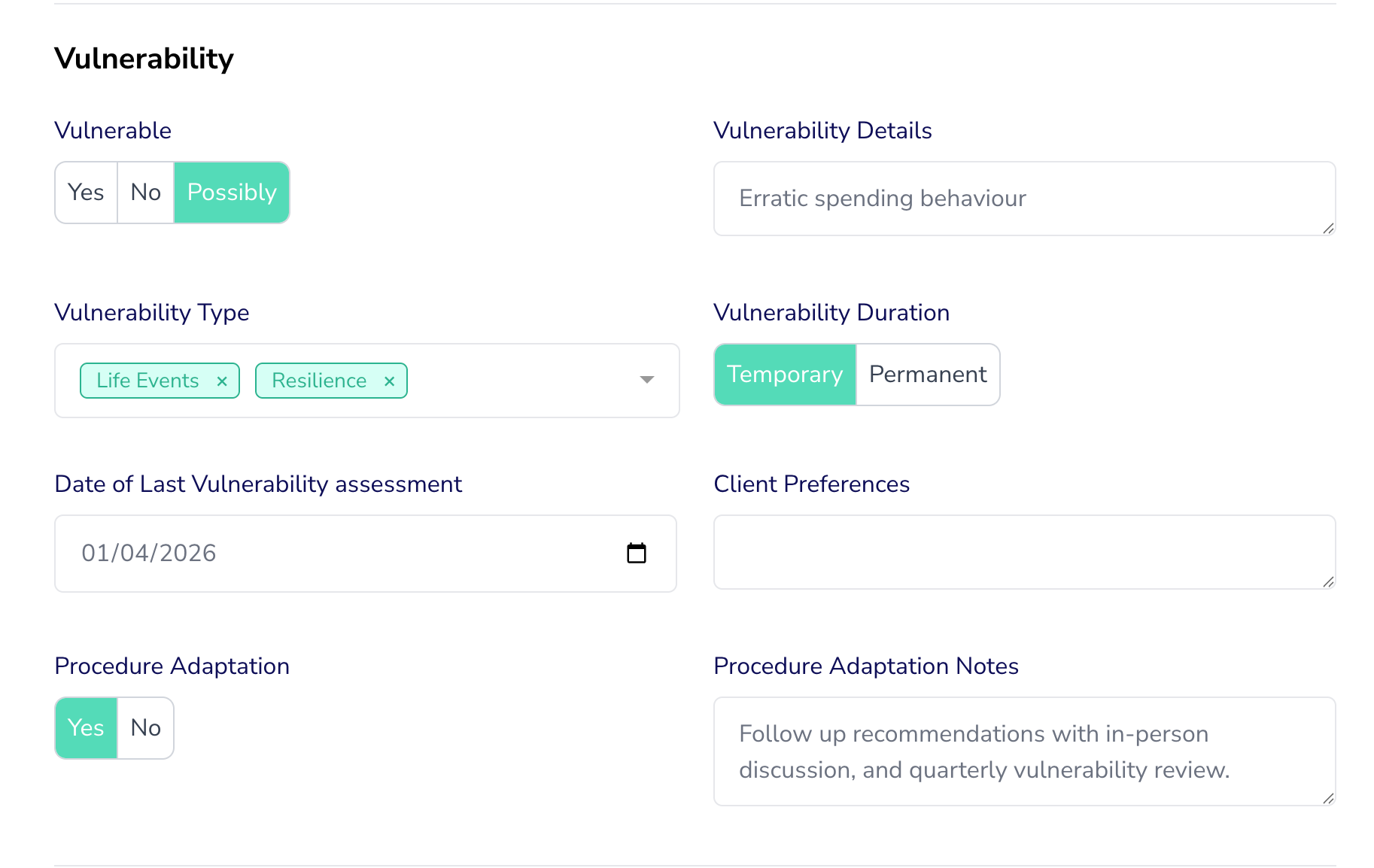Grab Procedure Adaptation Notes resize handle
Viewport: 1374px width, 868px height.
(x=1328, y=799)
